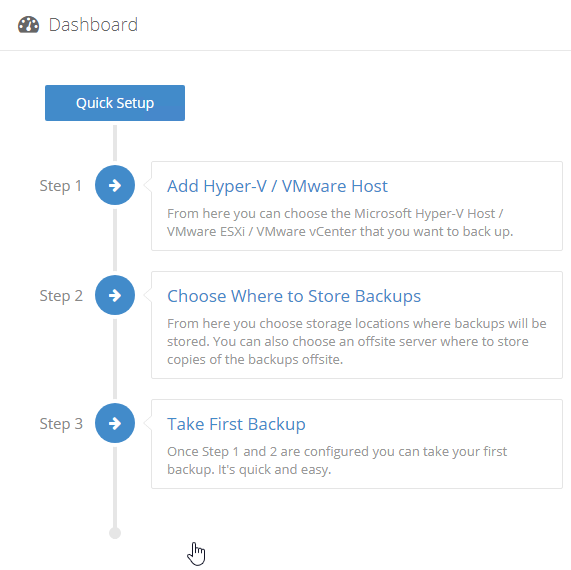Click the Step 1 label
571x570 pixels.
(60, 186)
